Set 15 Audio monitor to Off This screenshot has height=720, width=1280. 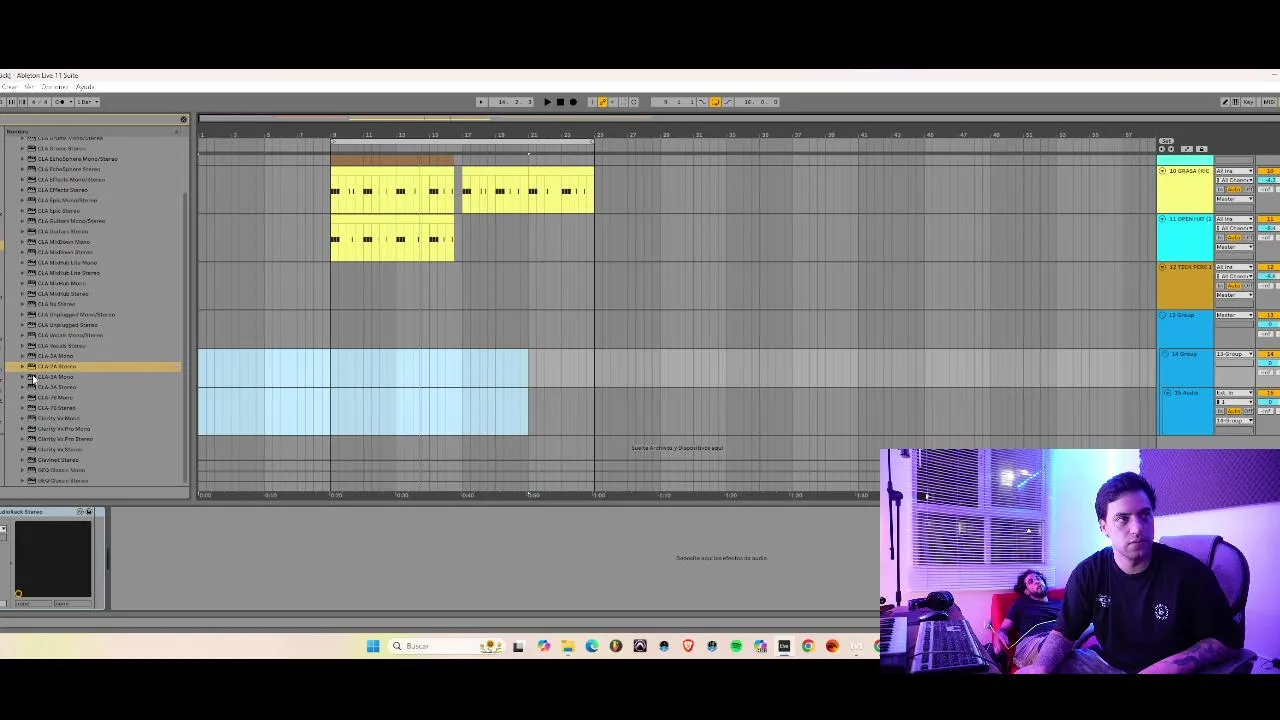pos(1248,411)
